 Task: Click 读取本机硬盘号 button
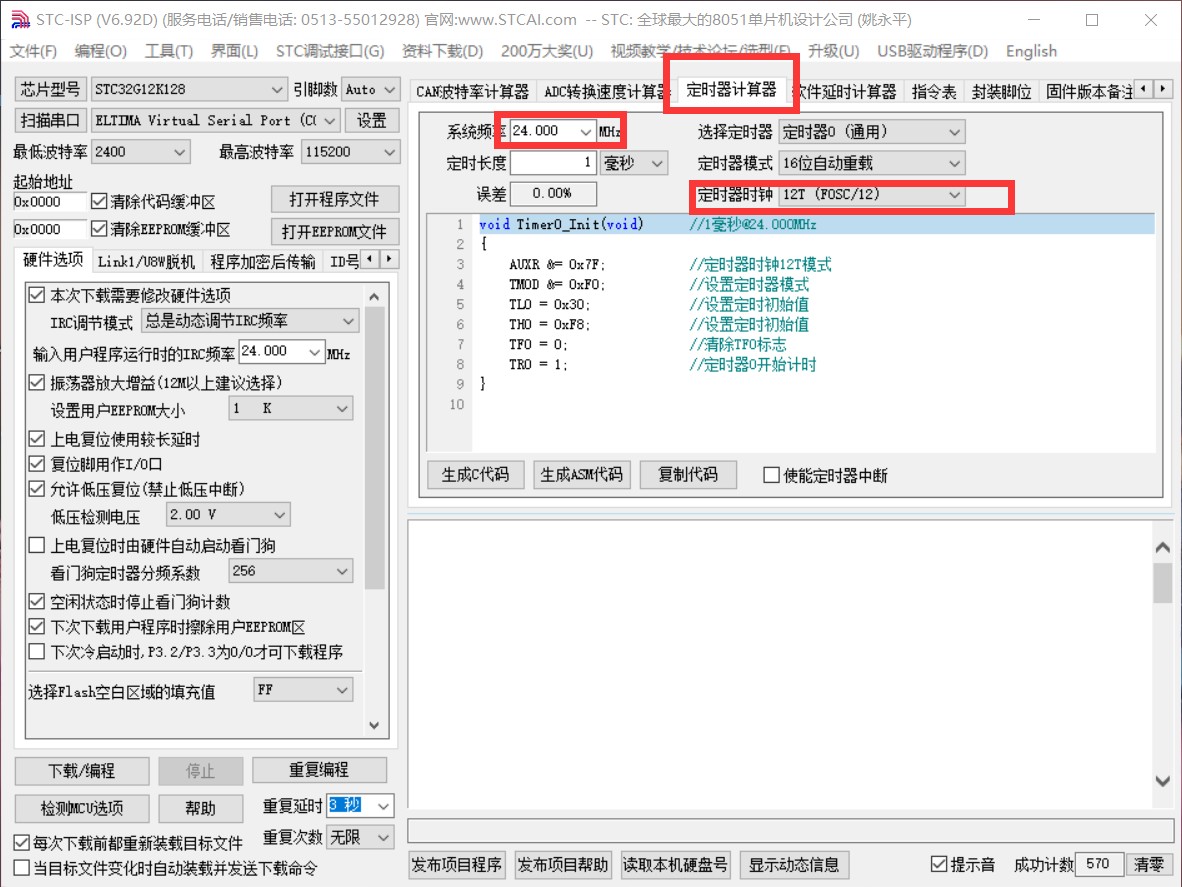pos(675,864)
